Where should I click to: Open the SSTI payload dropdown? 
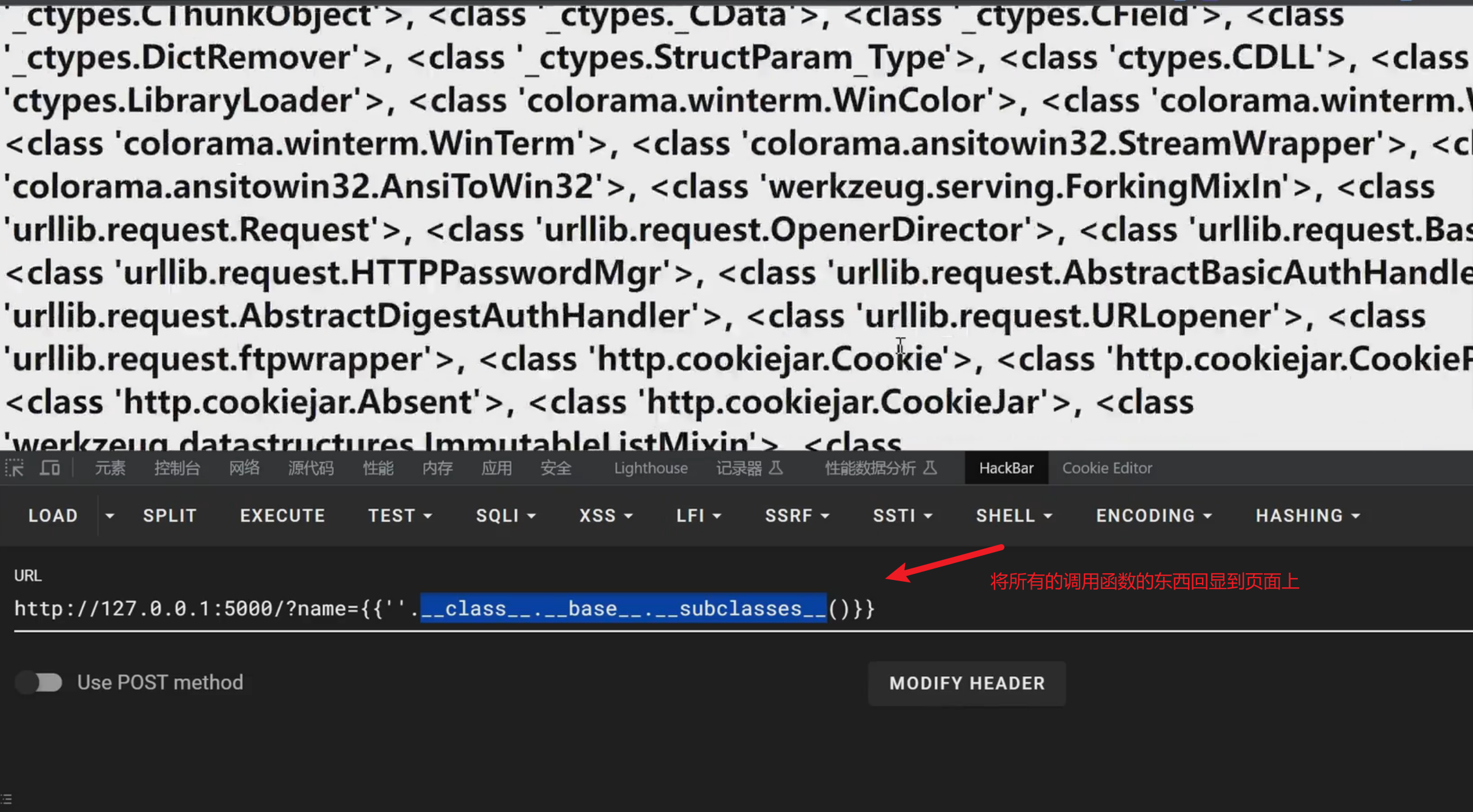pyautogui.click(x=902, y=516)
